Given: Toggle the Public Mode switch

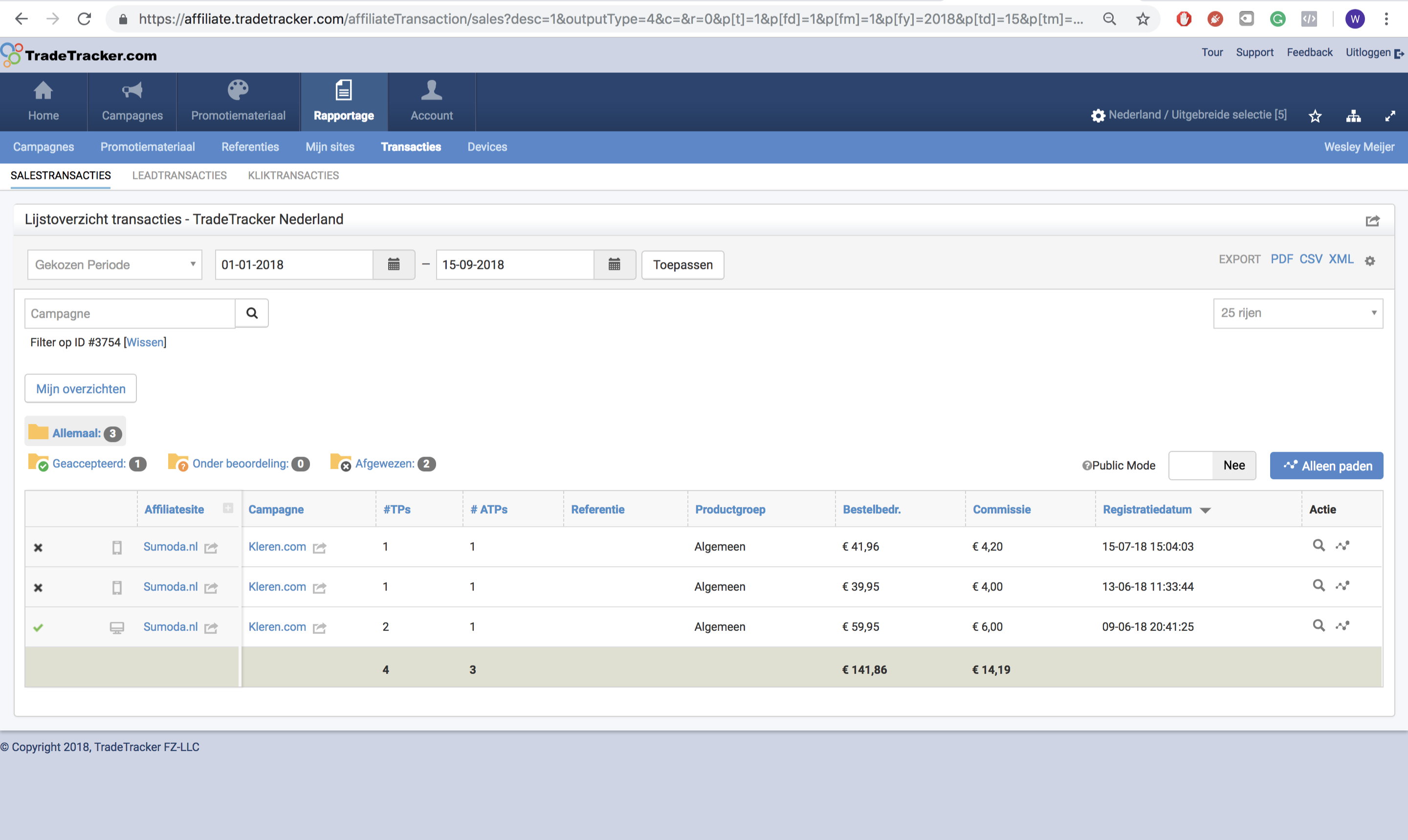Looking at the screenshot, I should point(1211,465).
